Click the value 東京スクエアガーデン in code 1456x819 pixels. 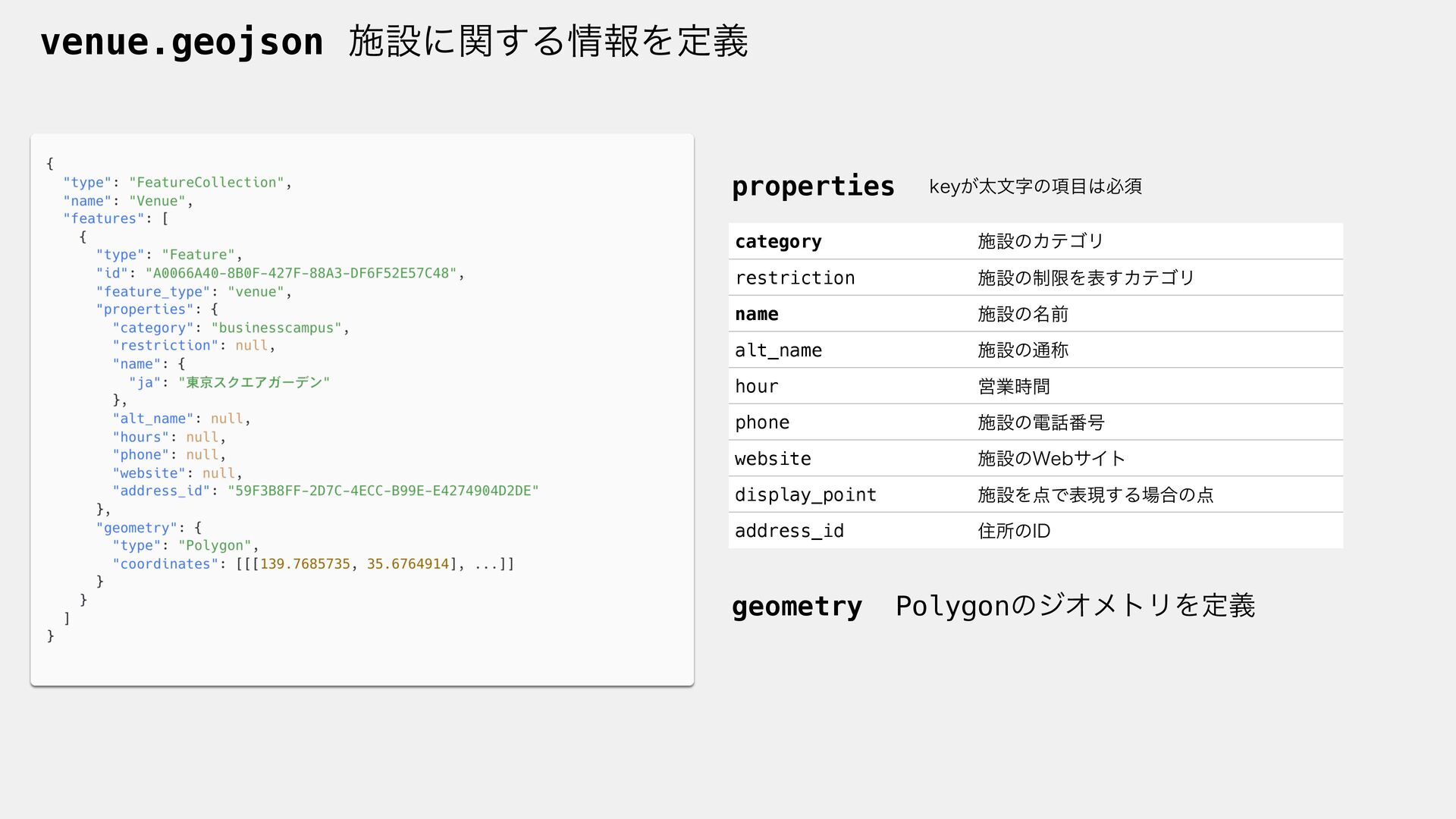point(254,382)
